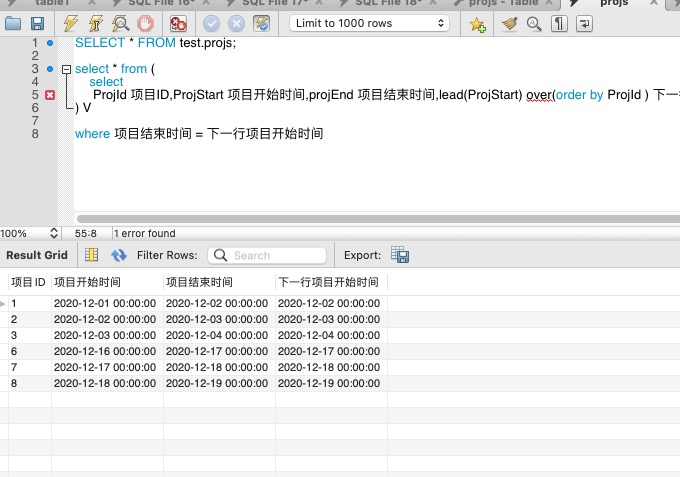Click 2020-12-01 00:00:00 start time cell
This screenshot has width=680, height=477.
click(107, 304)
